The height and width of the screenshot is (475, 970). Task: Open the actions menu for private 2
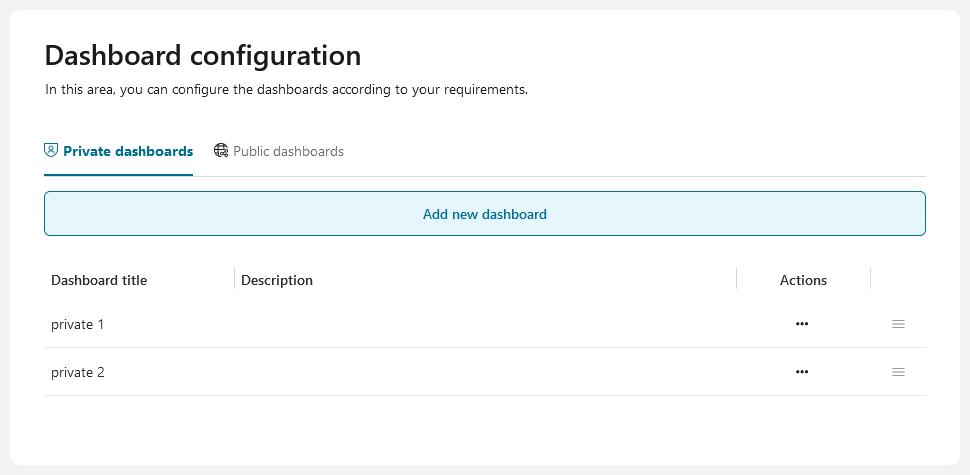(801, 372)
